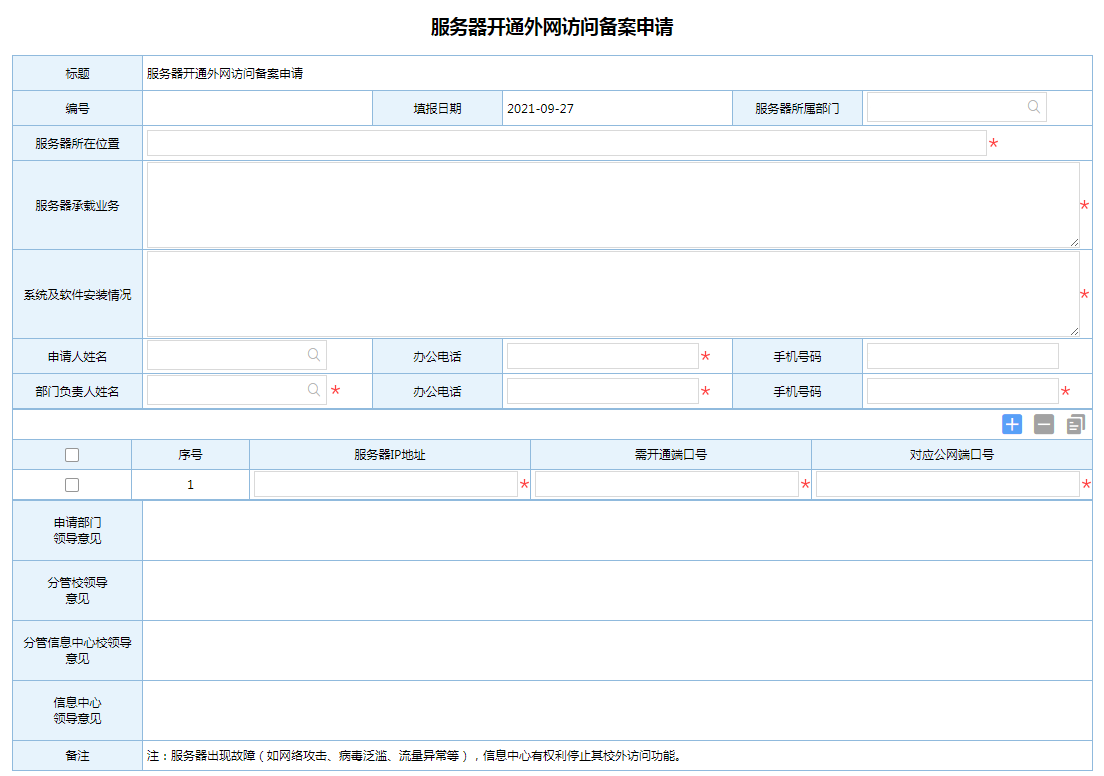This screenshot has width=1104, height=776.
Task: Click the applicant's 手机号码 input field
Action: 962,356
